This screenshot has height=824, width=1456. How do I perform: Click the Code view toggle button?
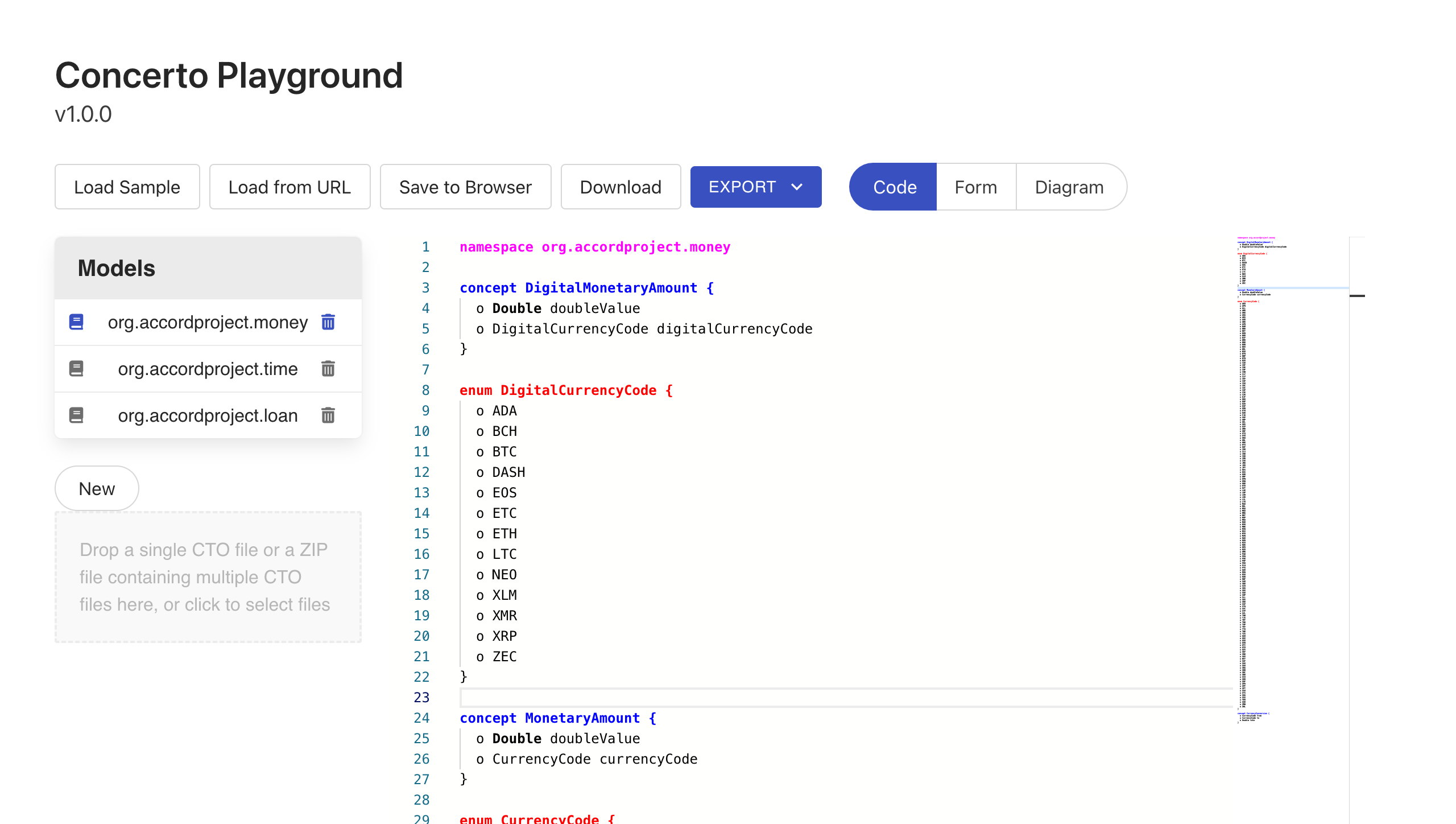pos(893,187)
